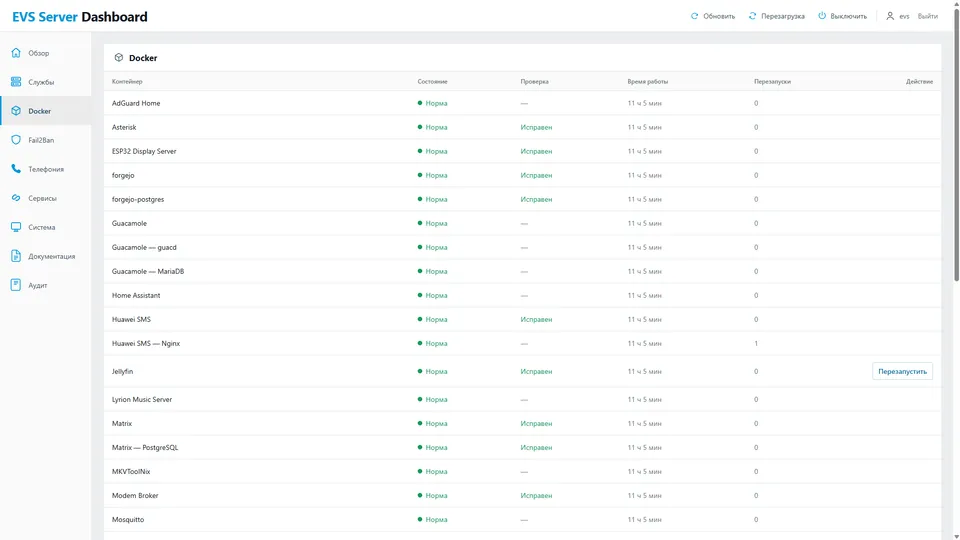960x540 pixels.
Task: Click the scrollbar down arrow
Action: click(956, 536)
